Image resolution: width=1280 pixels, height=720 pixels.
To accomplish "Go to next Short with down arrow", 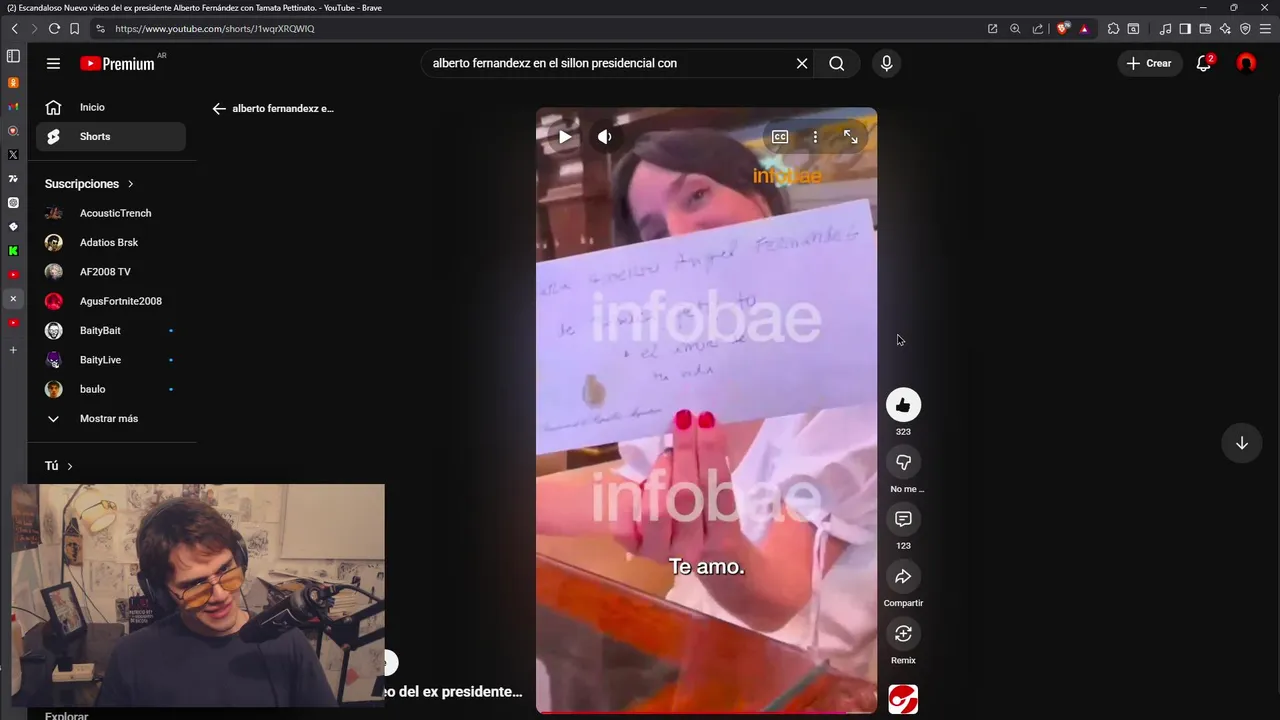I will click(x=1241, y=443).
